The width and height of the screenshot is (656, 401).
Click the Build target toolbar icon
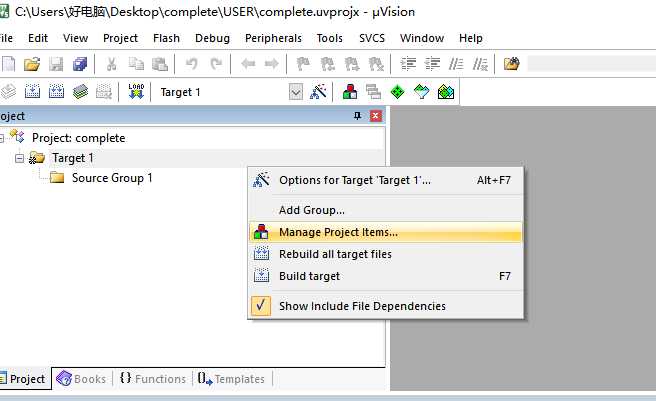32,91
